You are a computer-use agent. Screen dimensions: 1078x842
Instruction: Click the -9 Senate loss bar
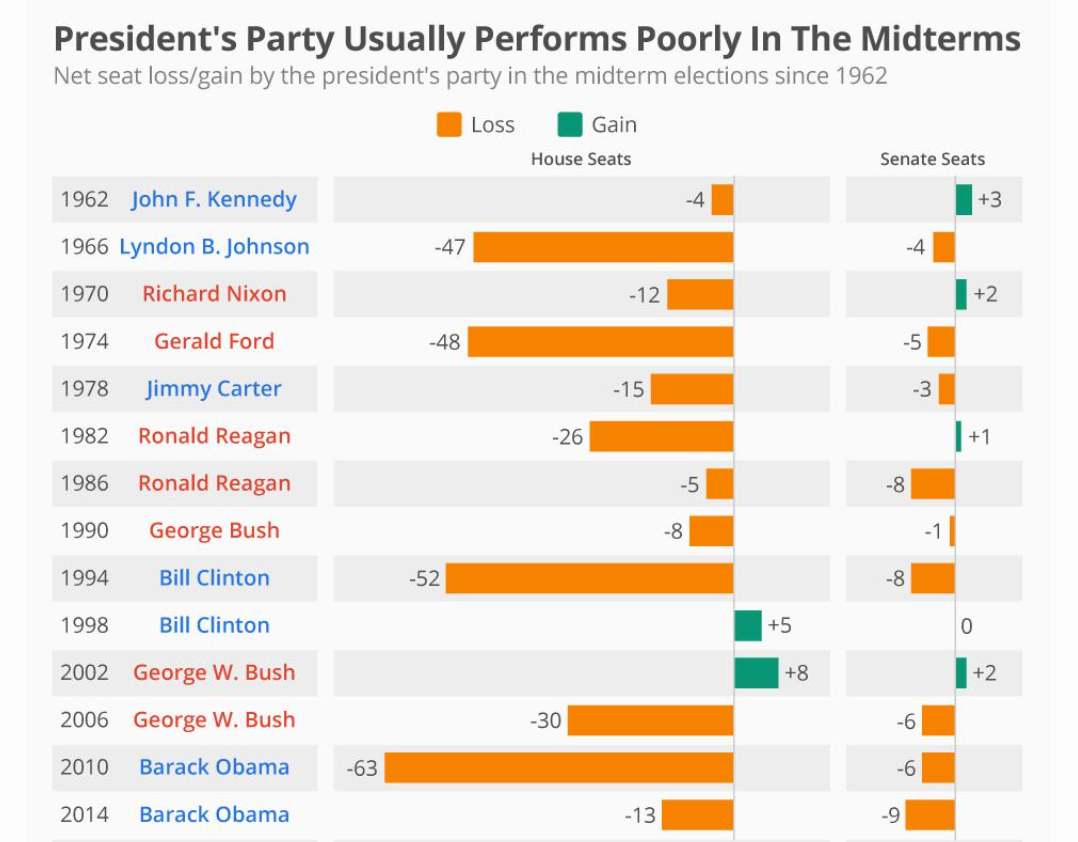pos(930,815)
